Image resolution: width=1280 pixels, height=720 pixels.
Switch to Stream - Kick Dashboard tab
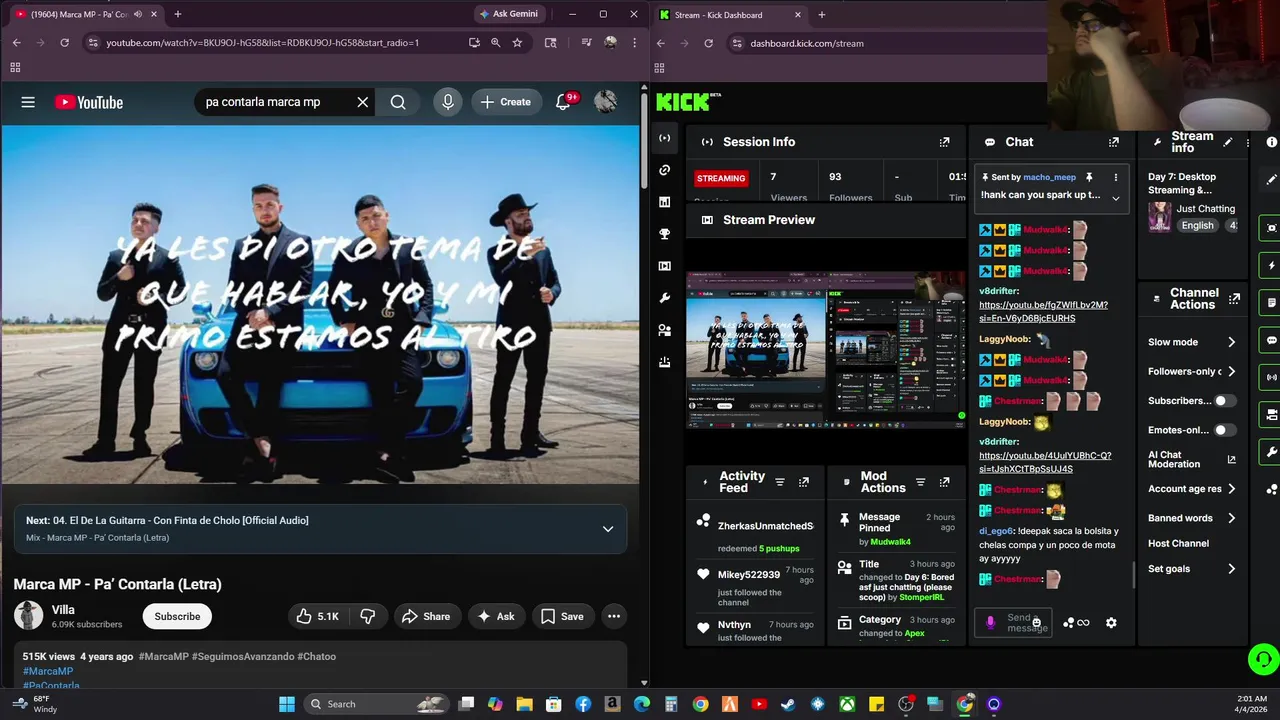point(729,15)
